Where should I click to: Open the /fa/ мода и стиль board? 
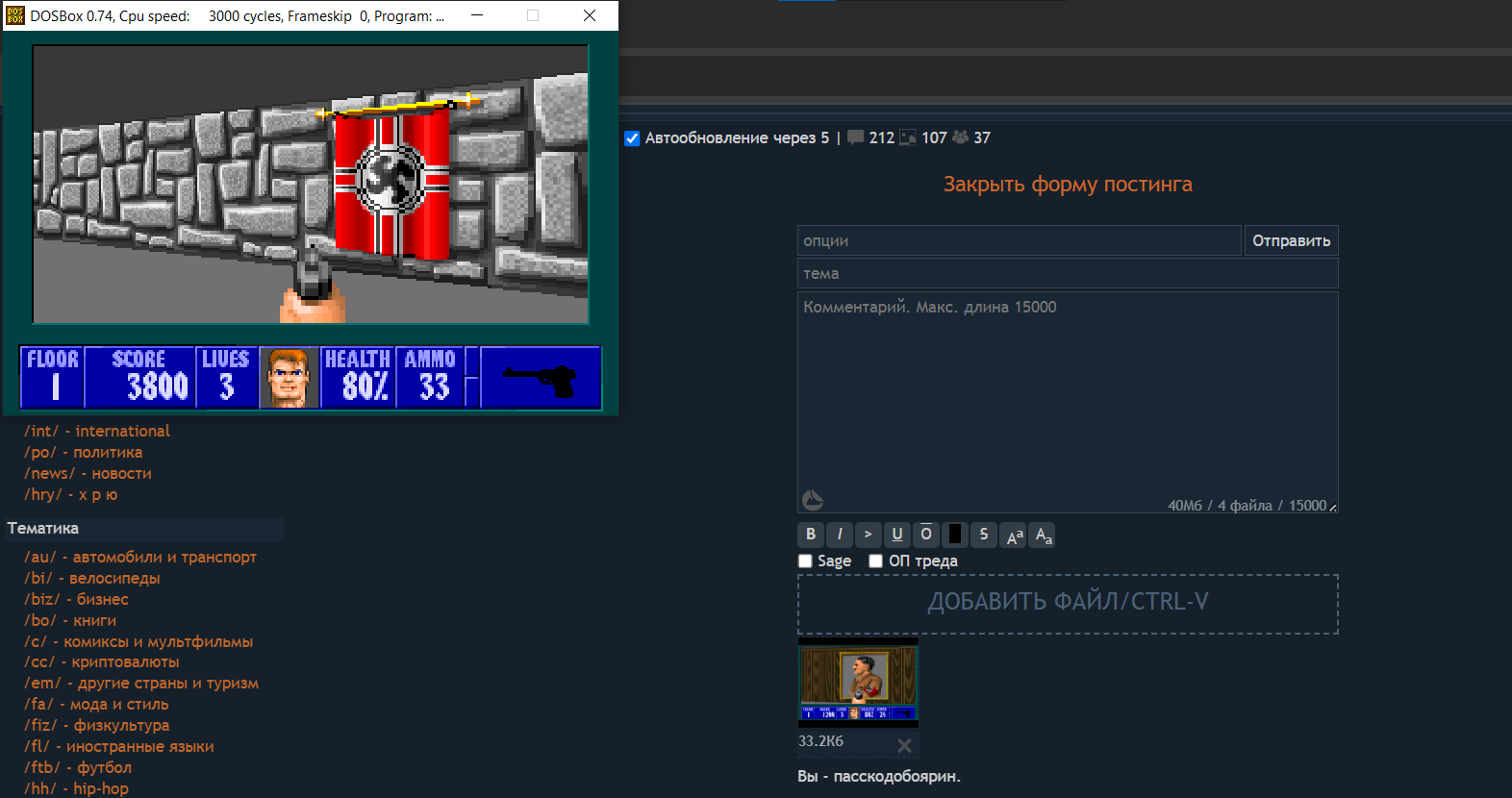96,704
